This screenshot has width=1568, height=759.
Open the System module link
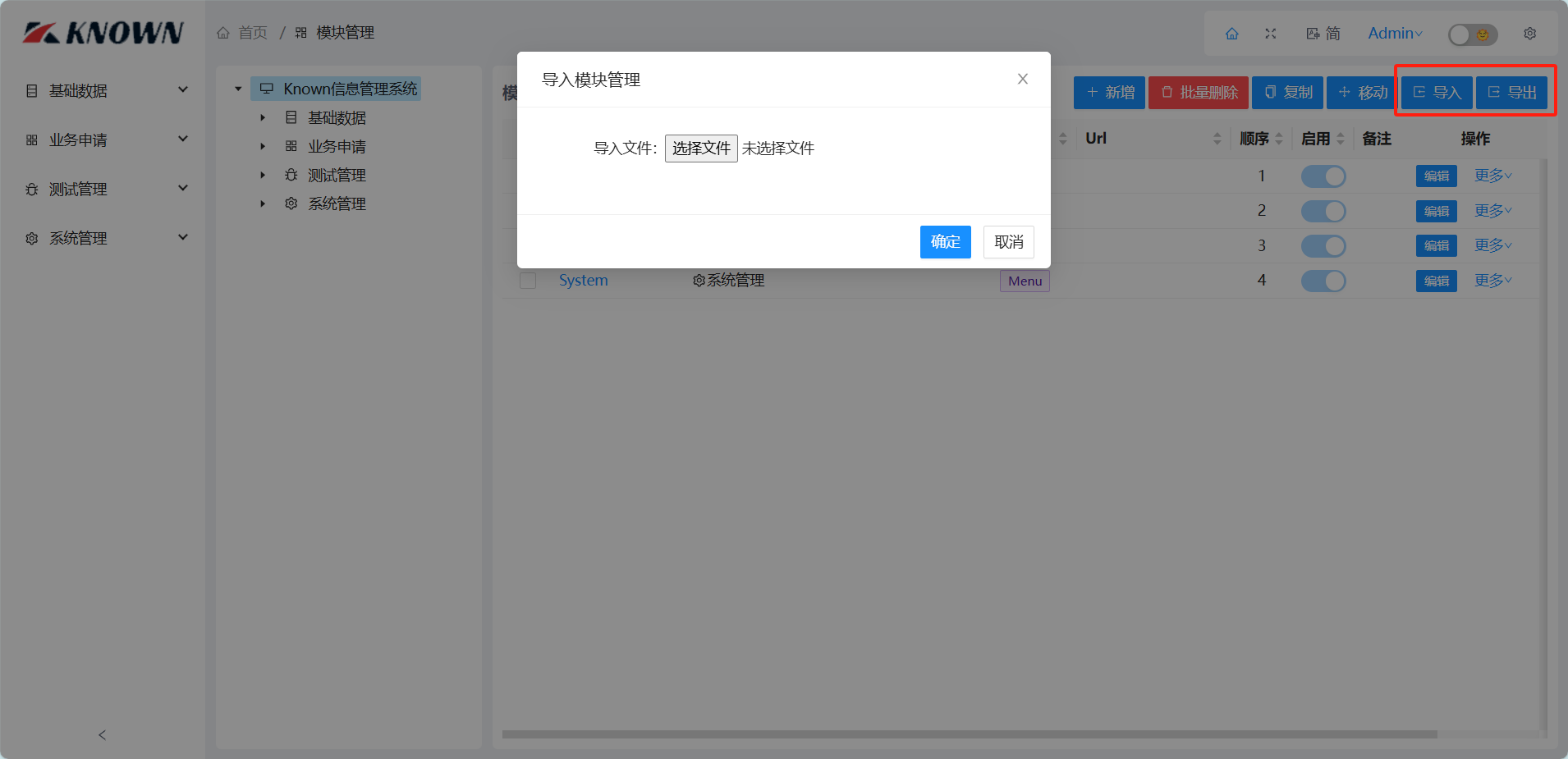(583, 281)
